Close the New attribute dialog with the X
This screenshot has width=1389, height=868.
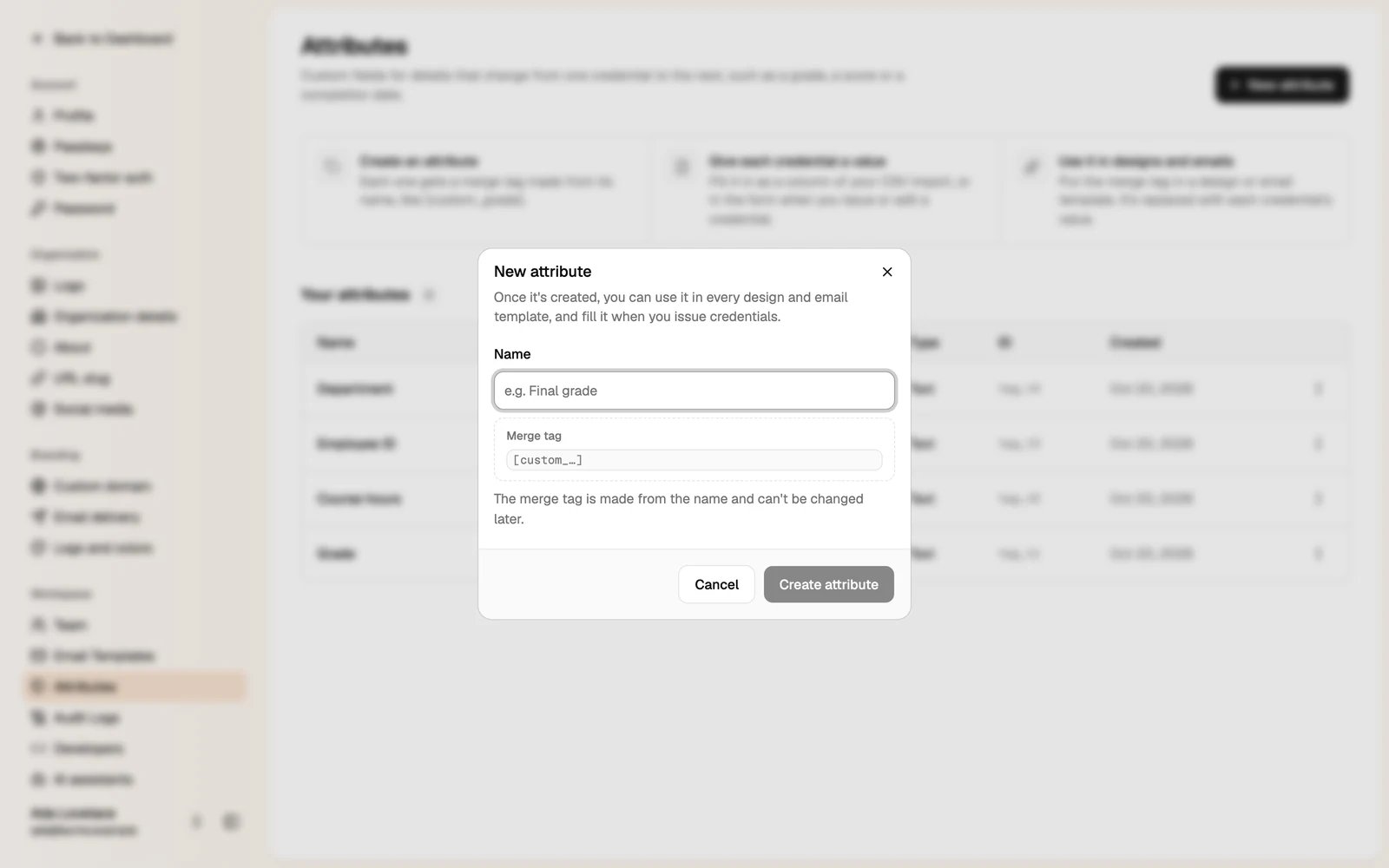(x=887, y=272)
